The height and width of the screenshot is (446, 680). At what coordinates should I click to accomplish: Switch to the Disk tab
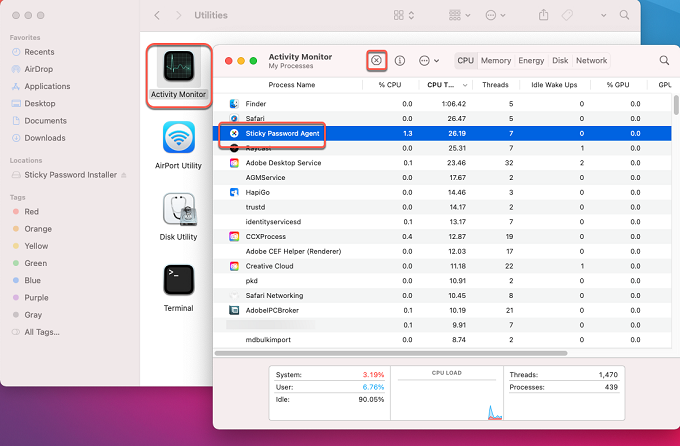[x=560, y=60]
